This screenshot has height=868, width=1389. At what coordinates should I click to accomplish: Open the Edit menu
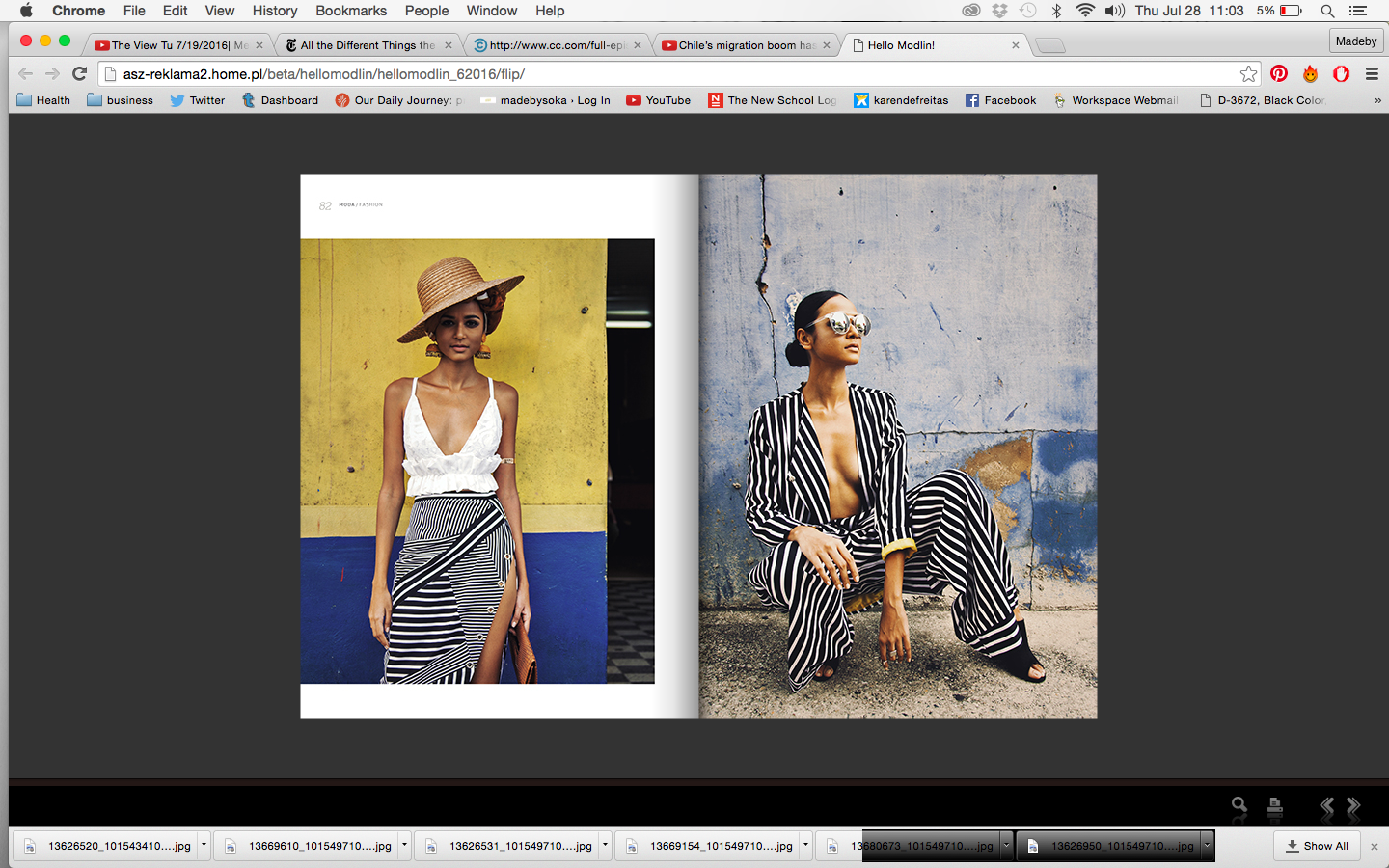click(x=176, y=11)
